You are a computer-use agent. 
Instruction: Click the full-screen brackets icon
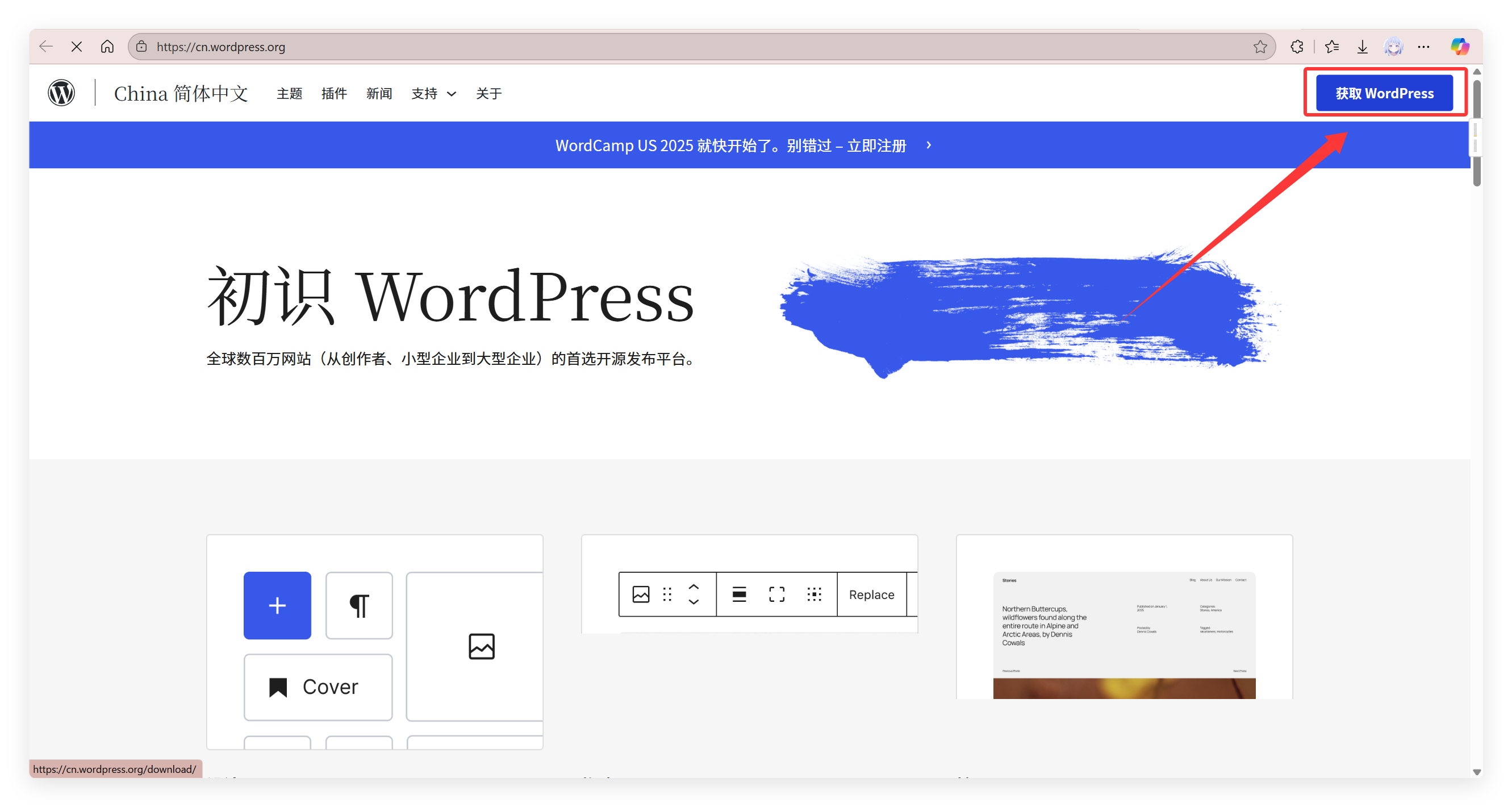tap(776, 594)
